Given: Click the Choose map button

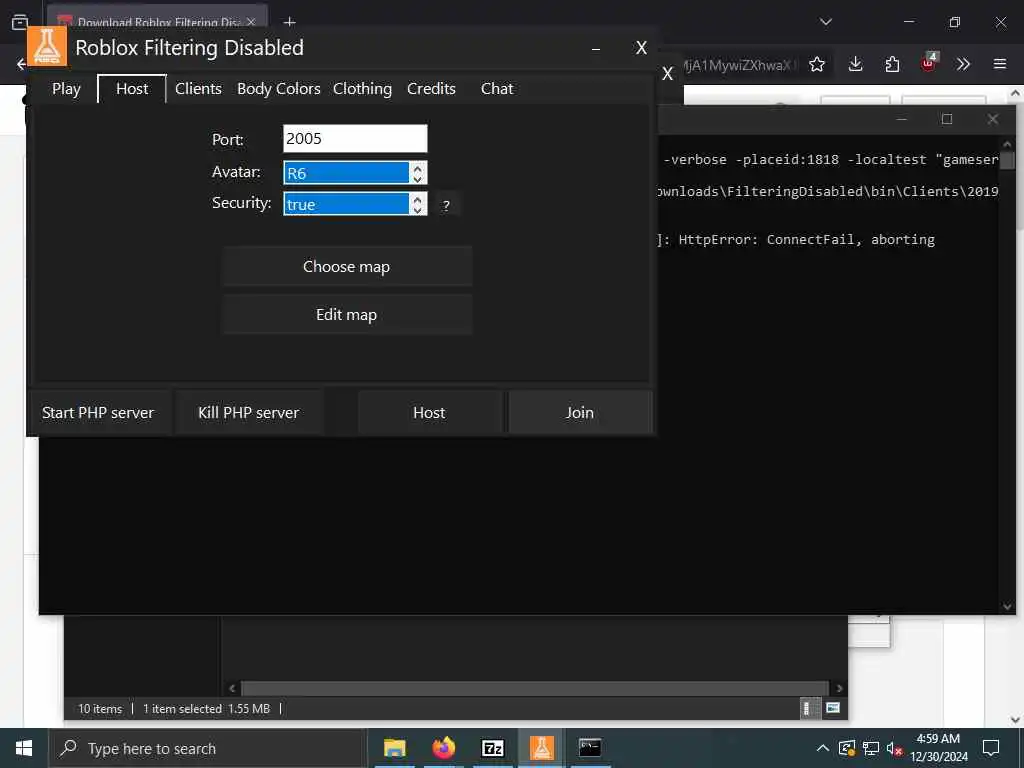Looking at the screenshot, I should [346, 266].
